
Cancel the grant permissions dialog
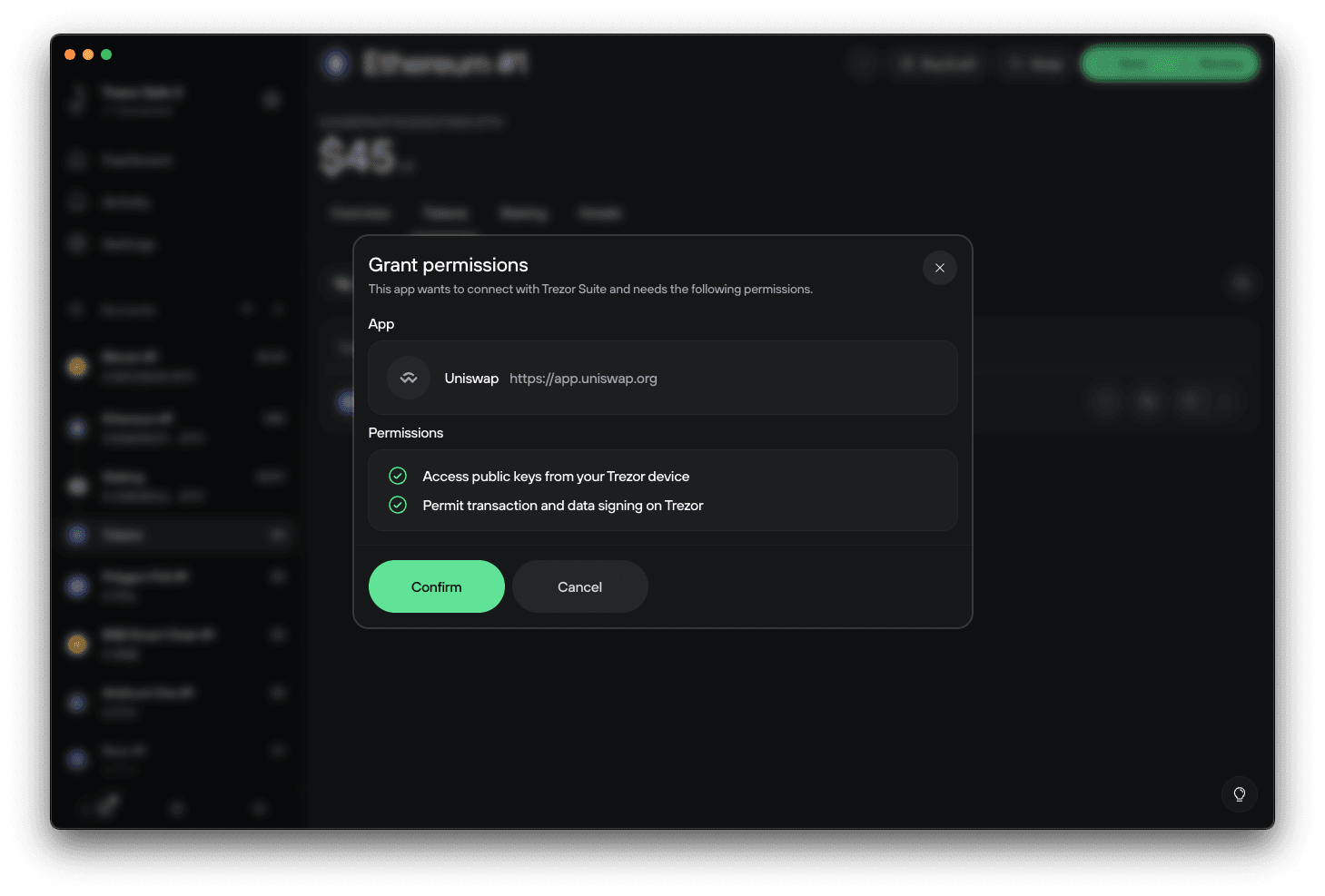coord(579,586)
